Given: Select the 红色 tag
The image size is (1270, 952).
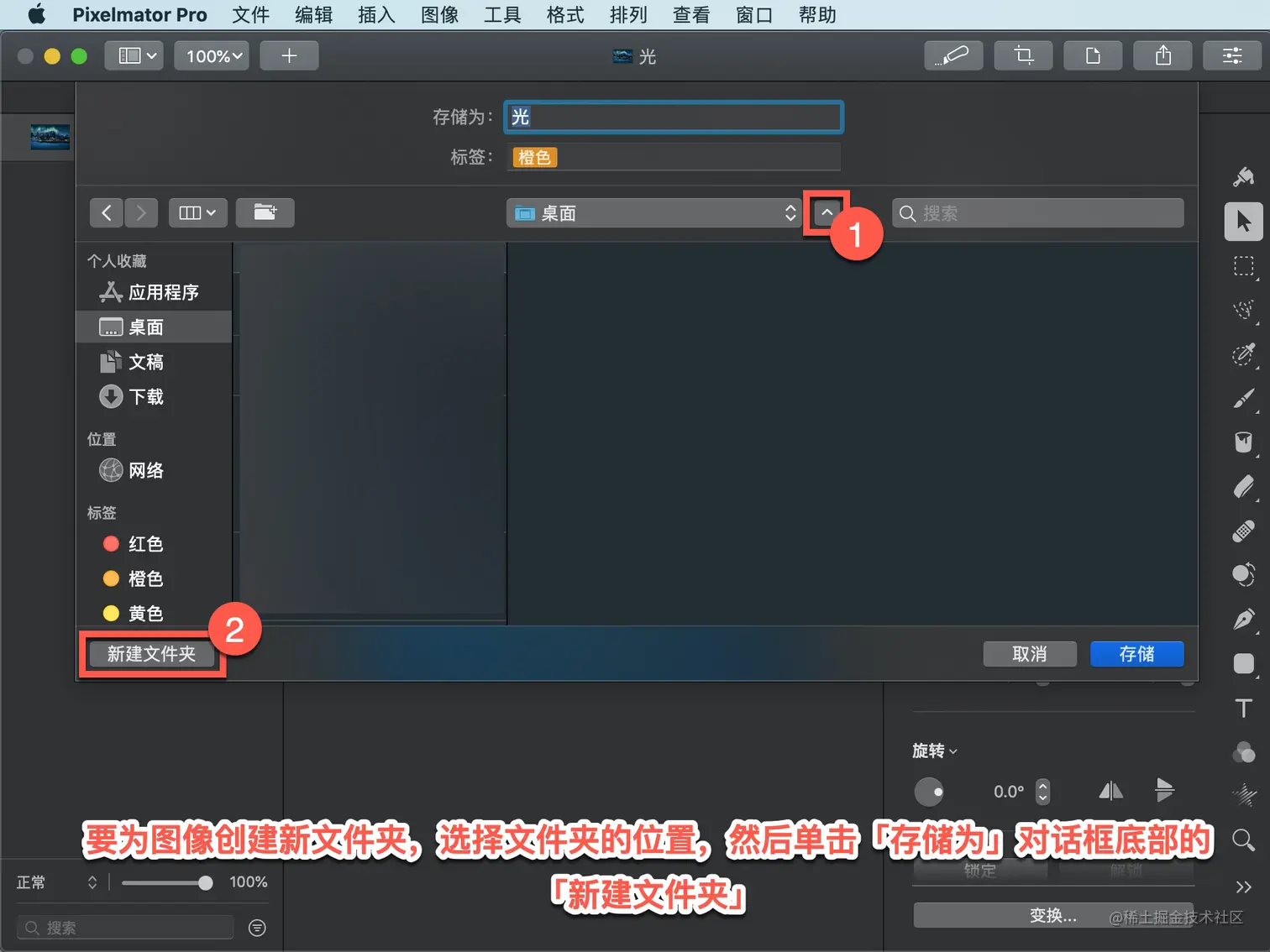Looking at the screenshot, I should [x=154, y=544].
